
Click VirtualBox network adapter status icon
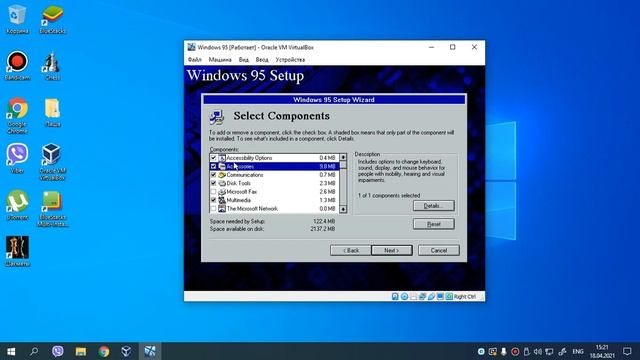tap(422, 297)
